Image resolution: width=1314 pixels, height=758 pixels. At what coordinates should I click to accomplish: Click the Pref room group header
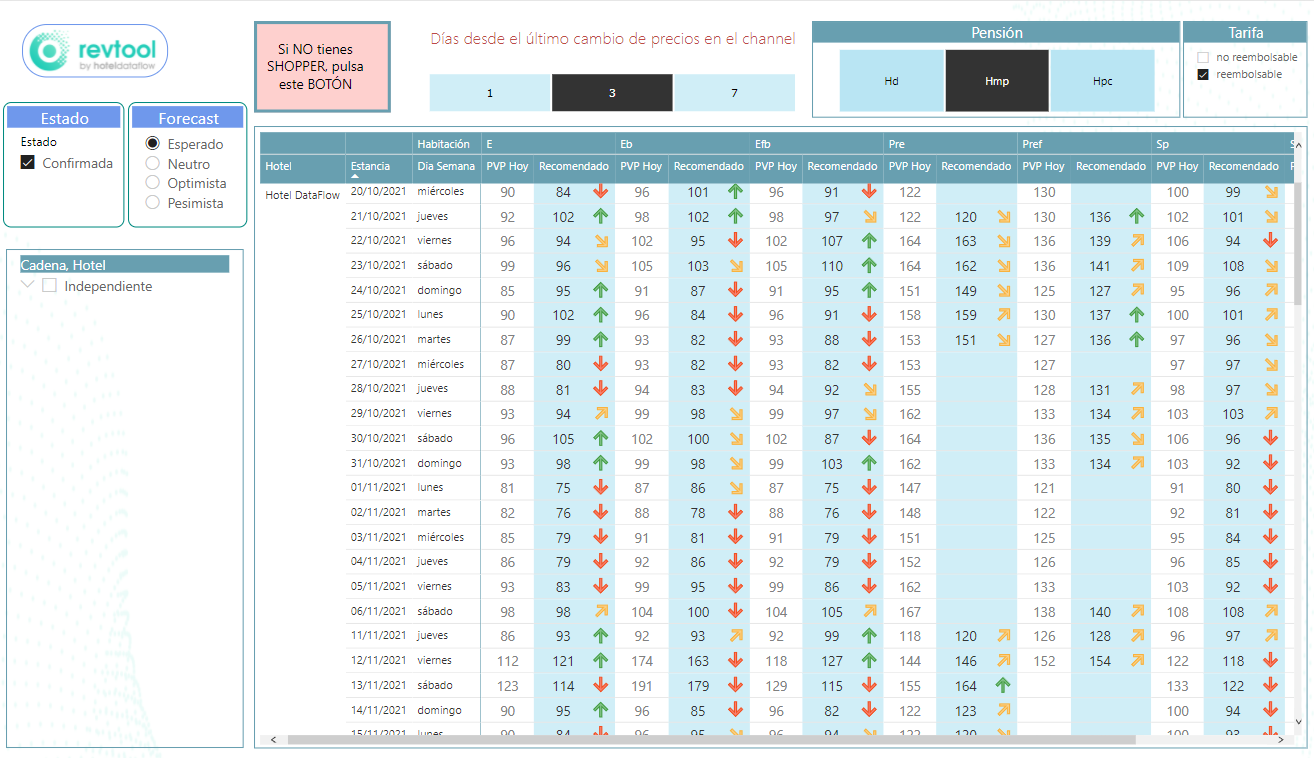click(1032, 144)
